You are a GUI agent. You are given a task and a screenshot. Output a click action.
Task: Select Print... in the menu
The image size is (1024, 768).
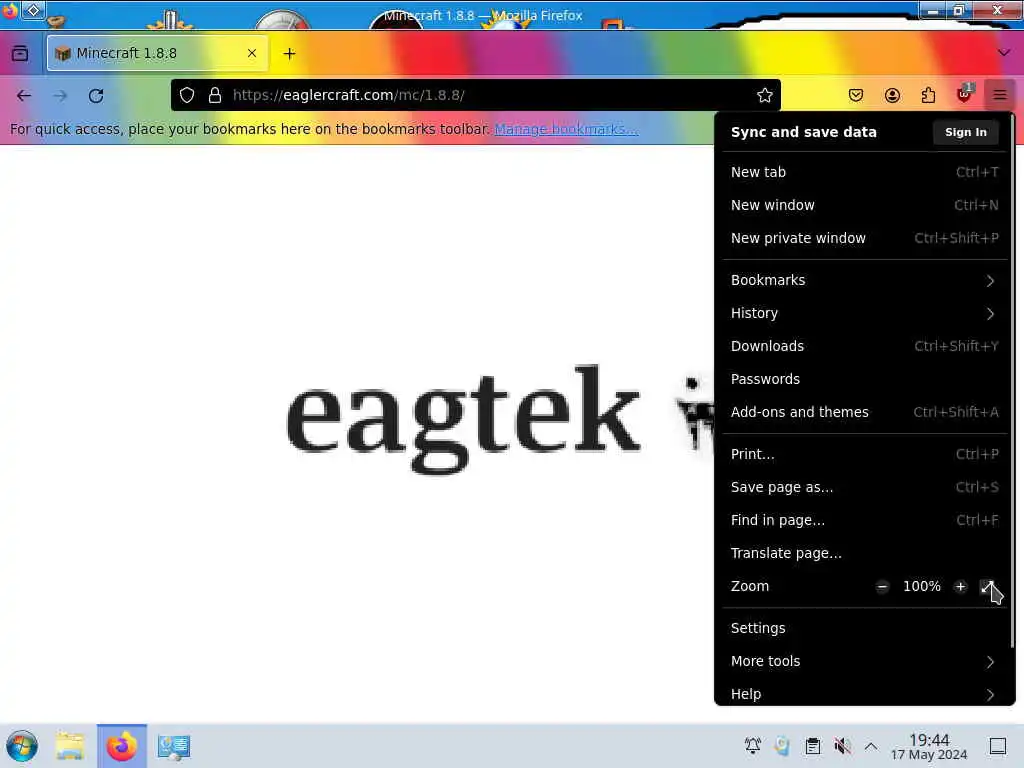pyautogui.click(x=865, y=454)
